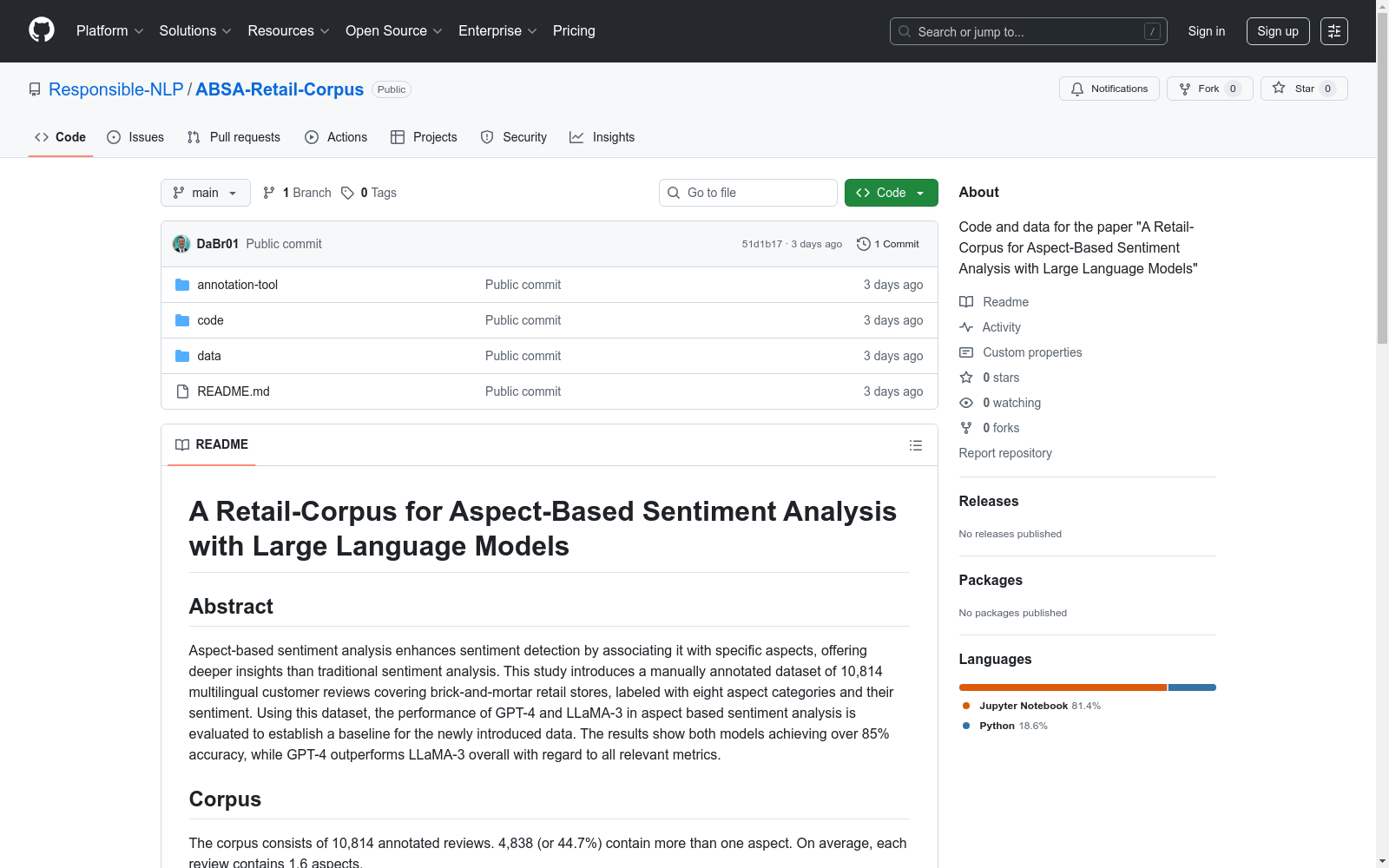Focus the Go to file input
This screenshot has height=868, width=1389.
coord(748,193)
